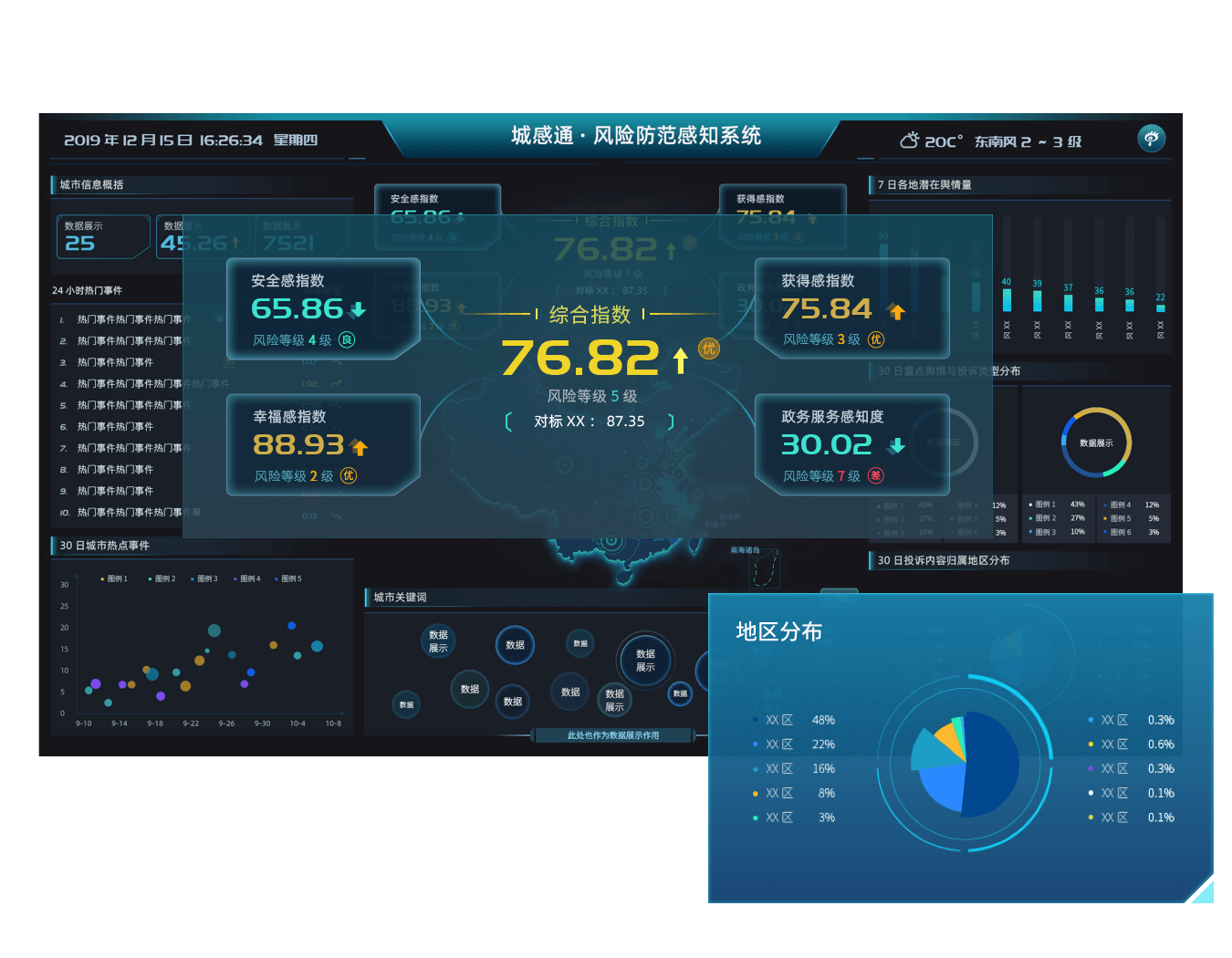1232x958 pixels.
Task: Click the date 2019年12月15日 text
Action: point(128,141)
